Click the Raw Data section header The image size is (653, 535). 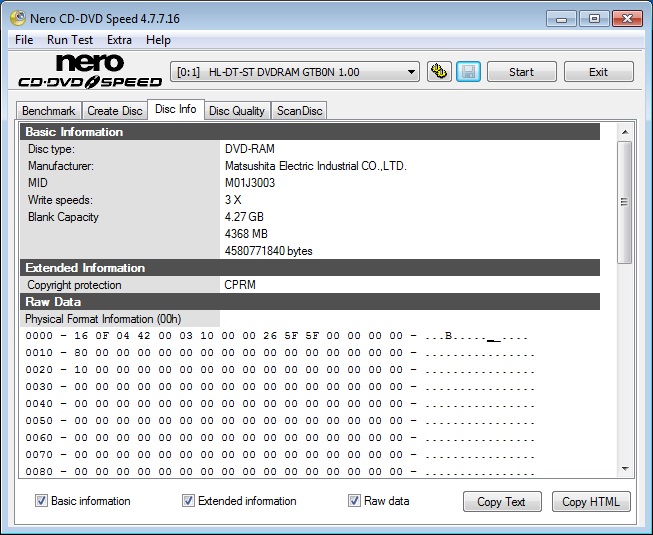(310, 302)
